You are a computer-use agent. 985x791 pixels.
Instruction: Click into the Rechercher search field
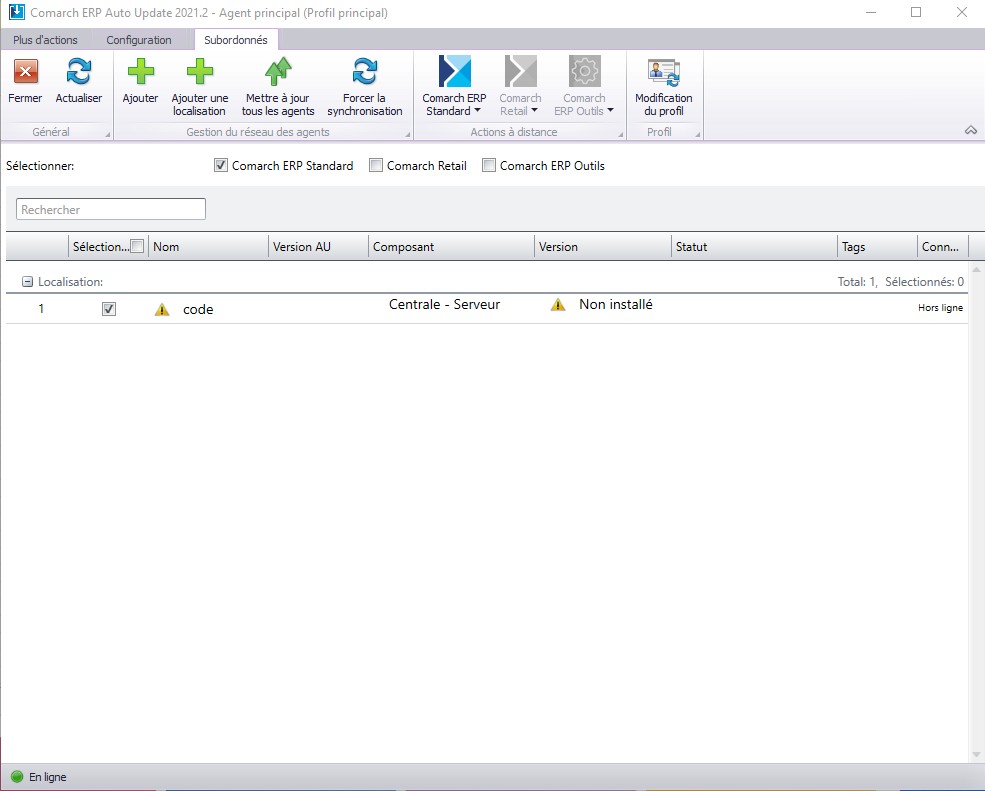[x=111, y=209]
